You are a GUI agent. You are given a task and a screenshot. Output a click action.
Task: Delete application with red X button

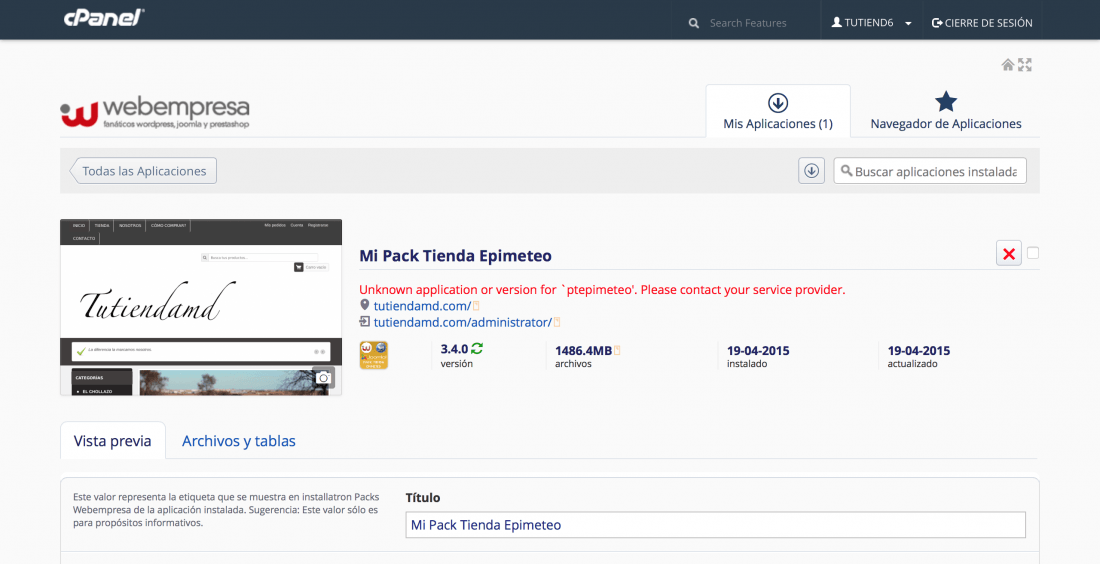[1009, 253]
